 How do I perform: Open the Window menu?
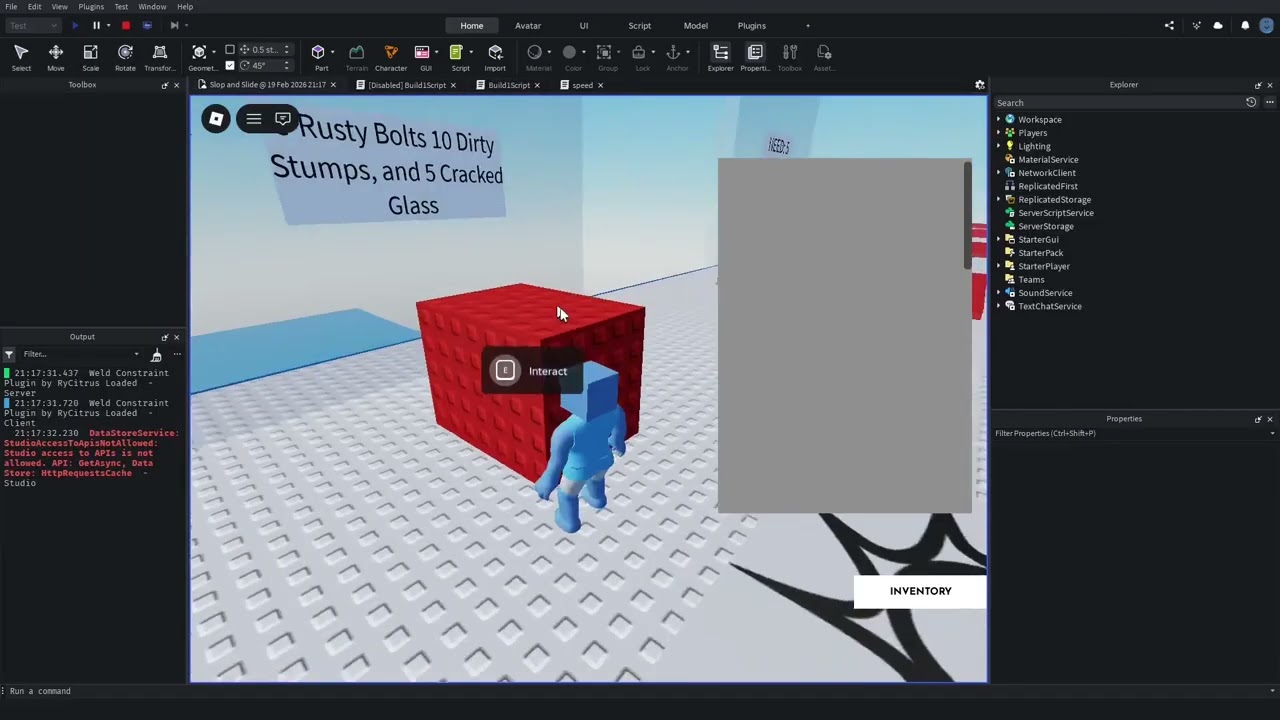[x=152, y=7]
